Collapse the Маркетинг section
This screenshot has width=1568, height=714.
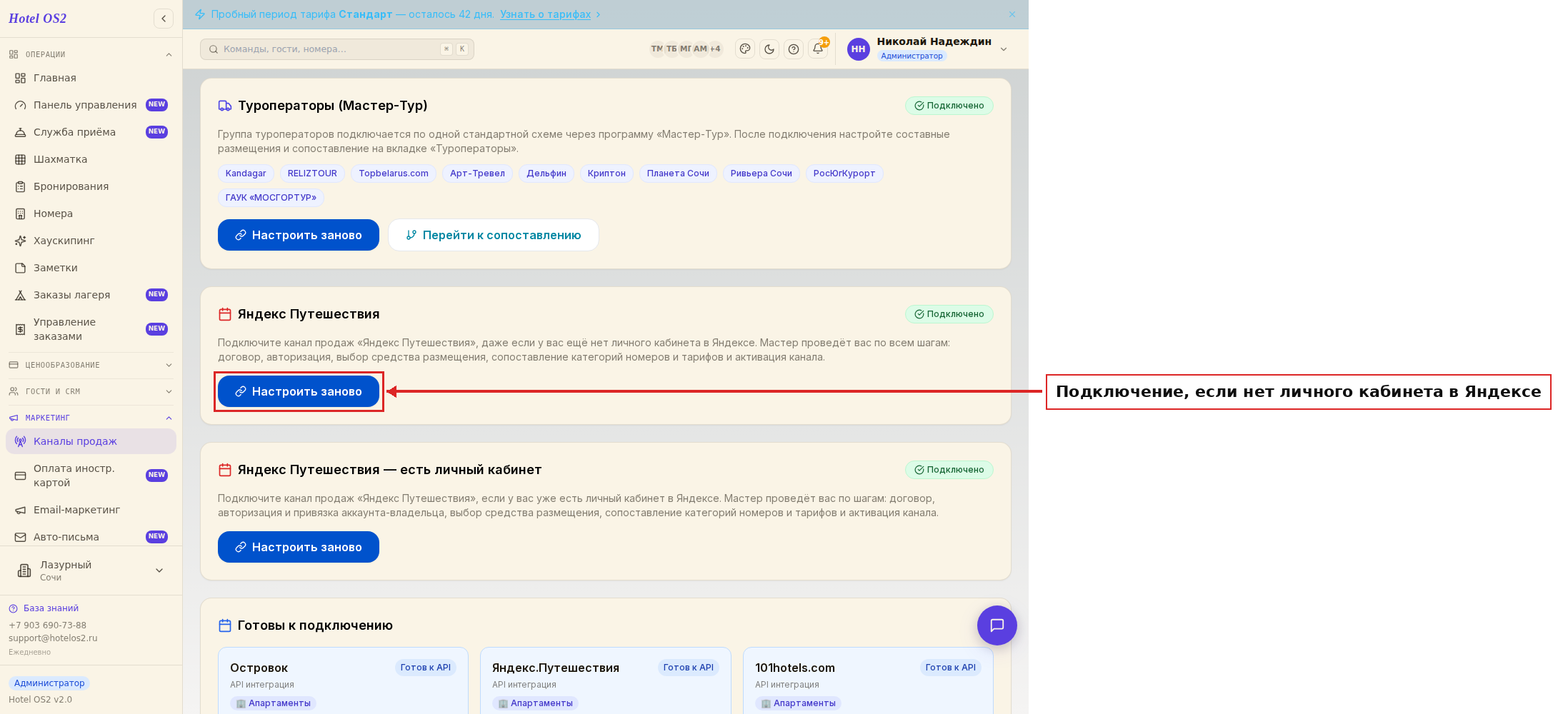pyautogui.click(x=91, y=418)
